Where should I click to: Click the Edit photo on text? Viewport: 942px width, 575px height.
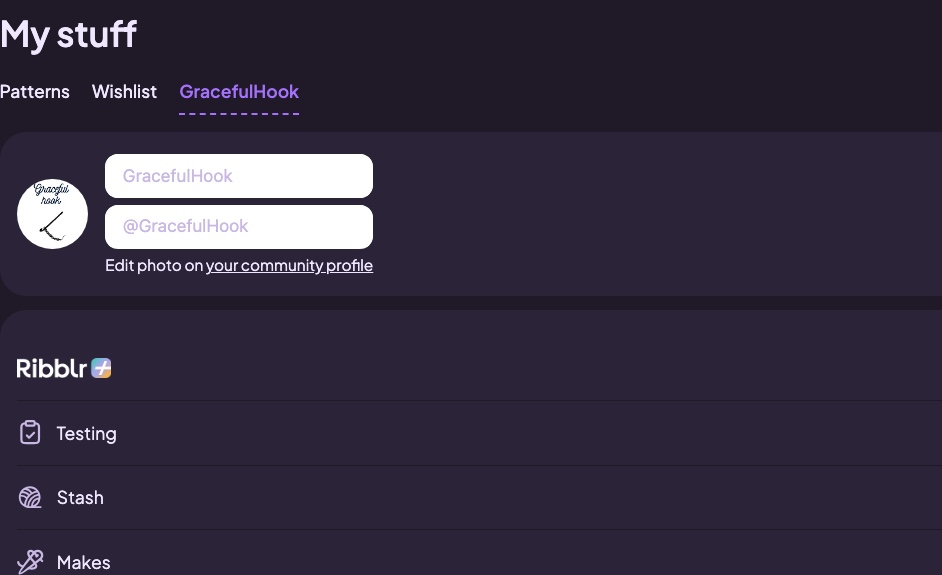[154, 266]
